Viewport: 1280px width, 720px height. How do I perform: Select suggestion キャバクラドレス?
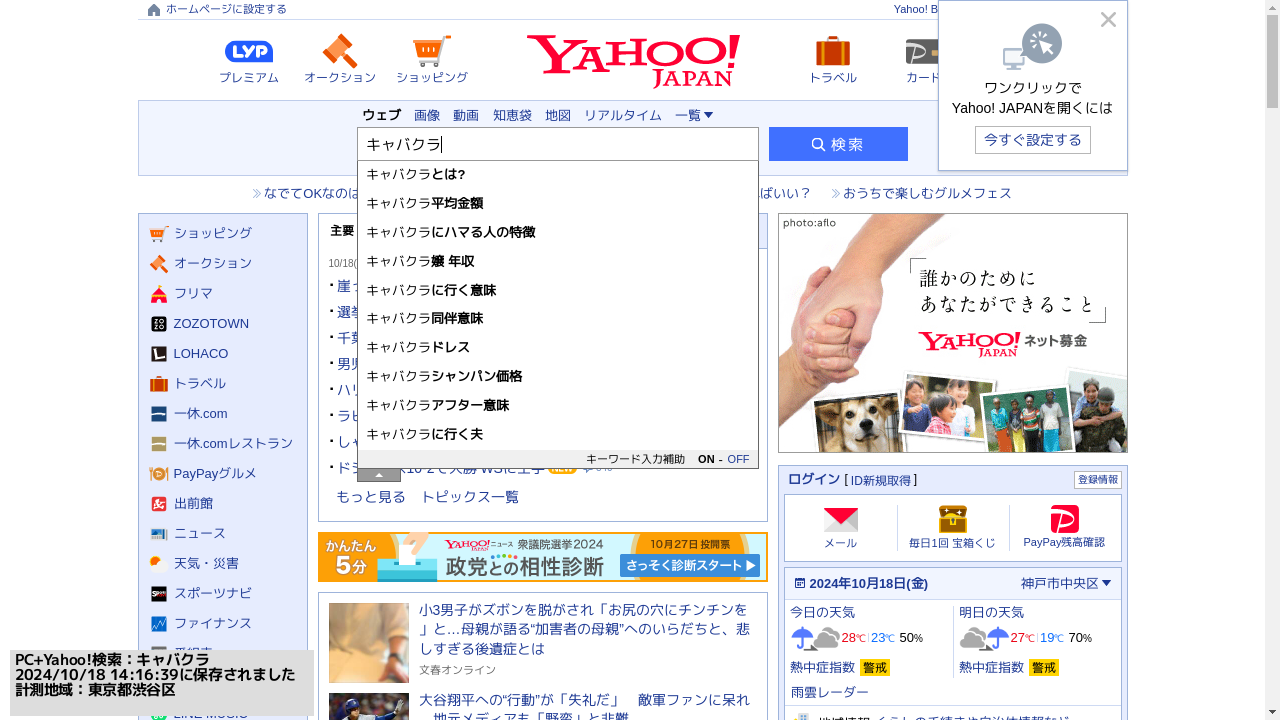click(x=558, y=347)
